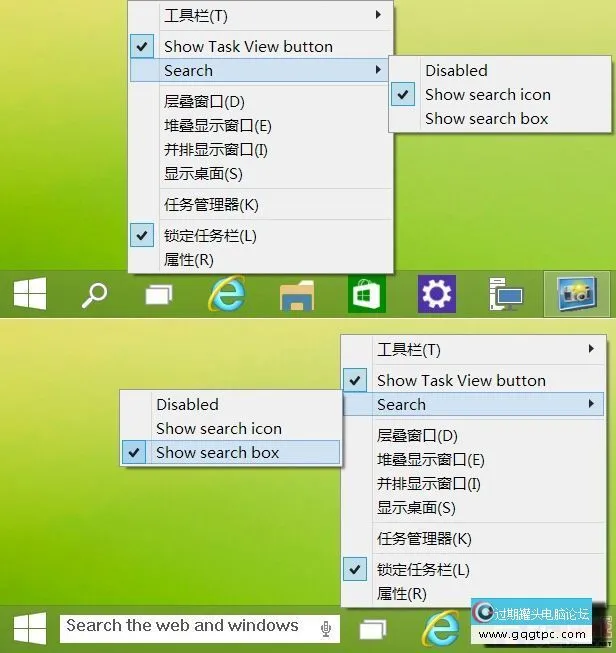Click the network computer icon on taskbar
This screenshot has height=653, width=616.
coord(506,295)
